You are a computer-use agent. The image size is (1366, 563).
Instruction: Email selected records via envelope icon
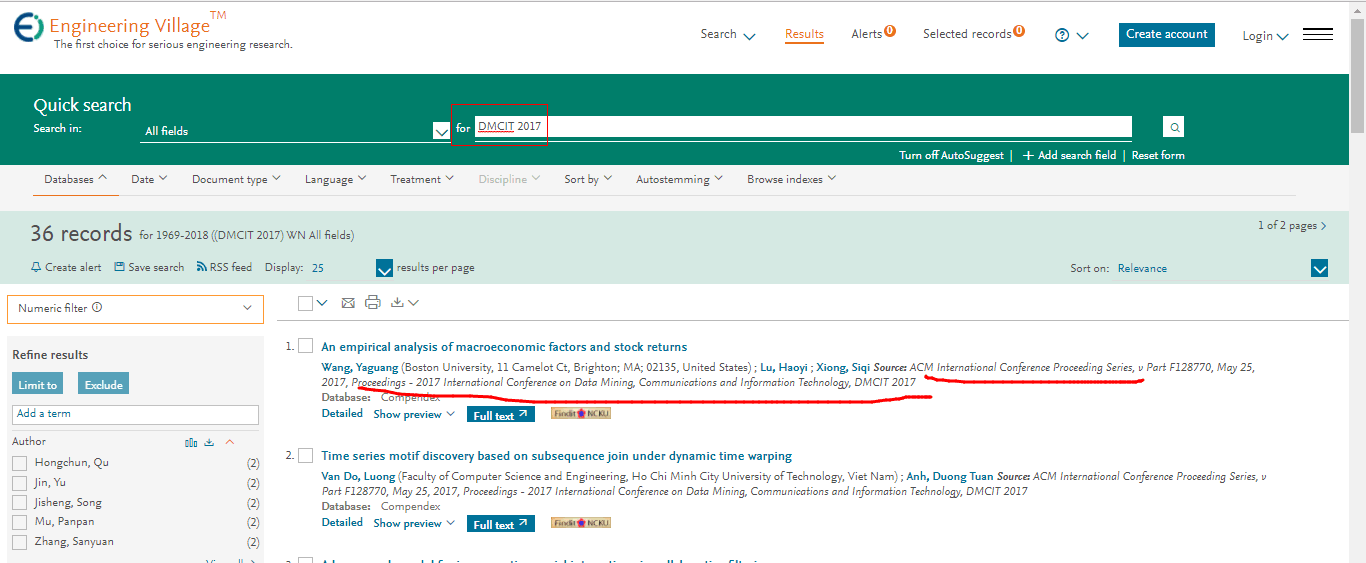[x=348, y=303]
